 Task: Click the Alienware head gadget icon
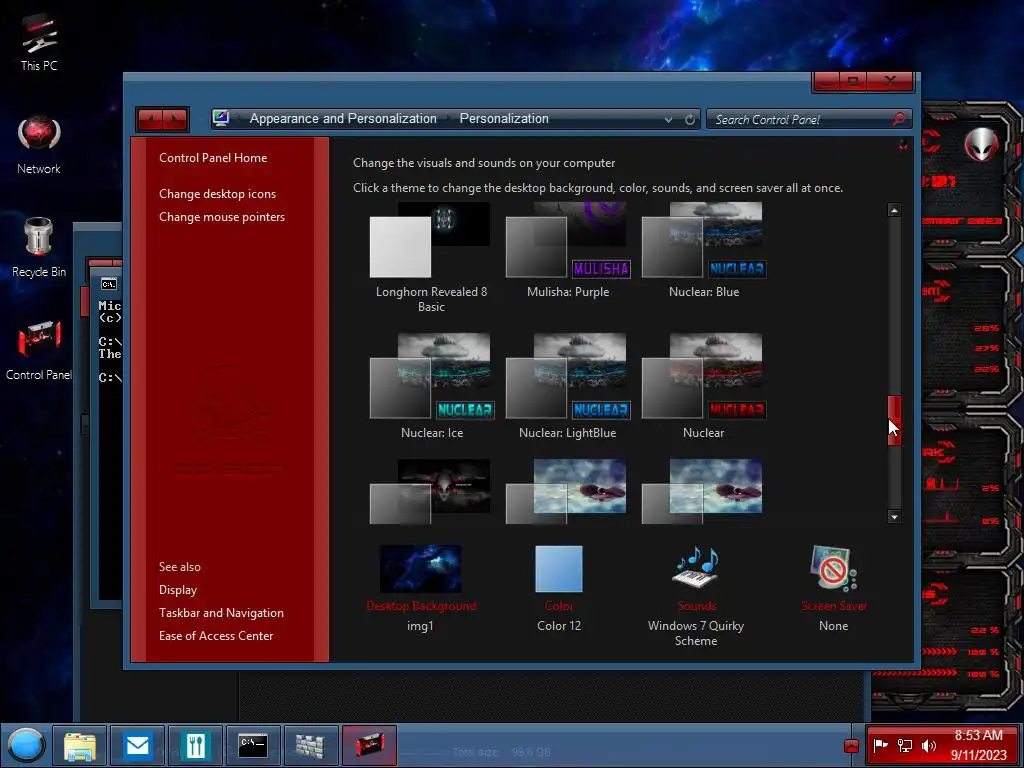click(x=982, y=144)
